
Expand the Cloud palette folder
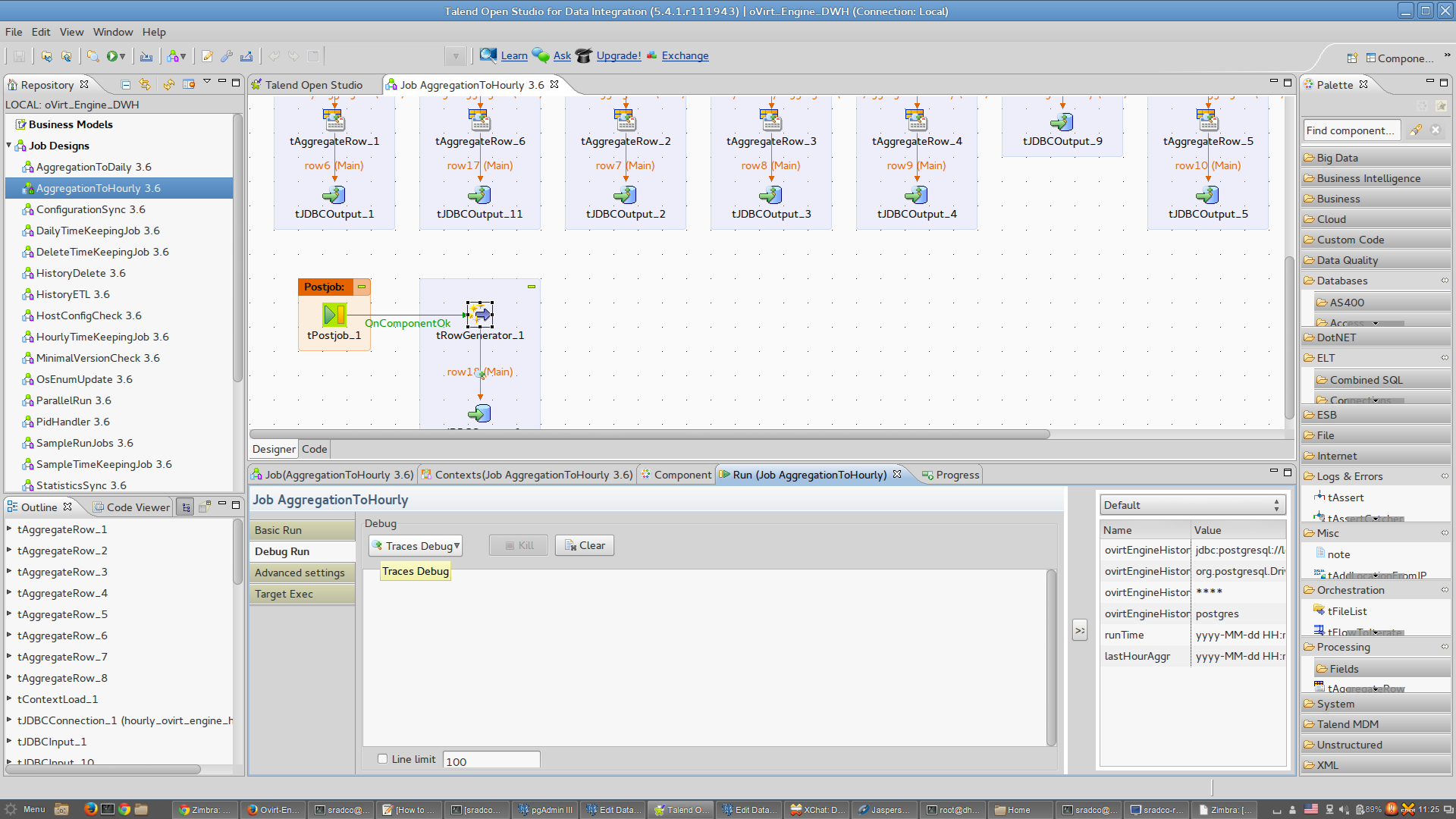1376,219
